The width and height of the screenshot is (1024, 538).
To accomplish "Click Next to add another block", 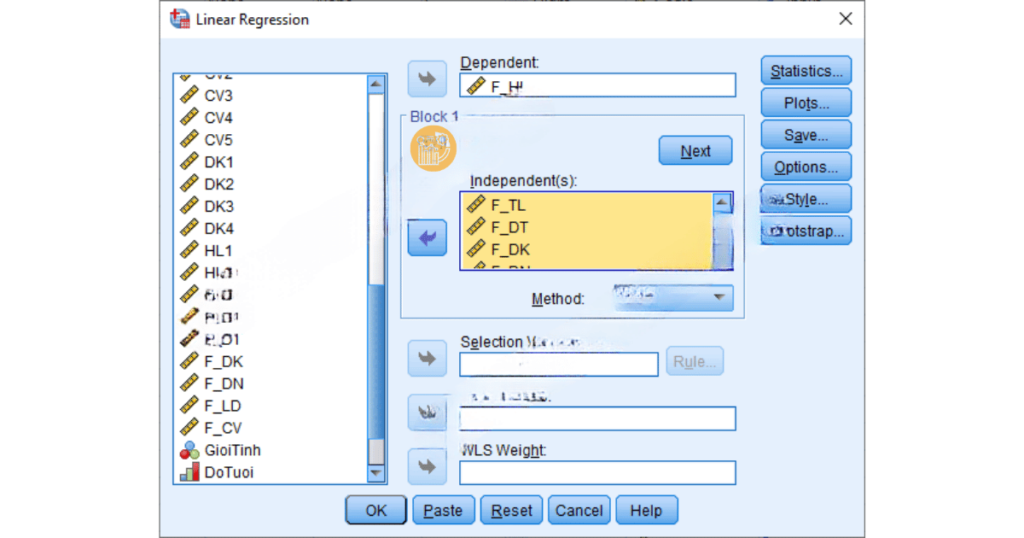I will click(x=695, y=151).
